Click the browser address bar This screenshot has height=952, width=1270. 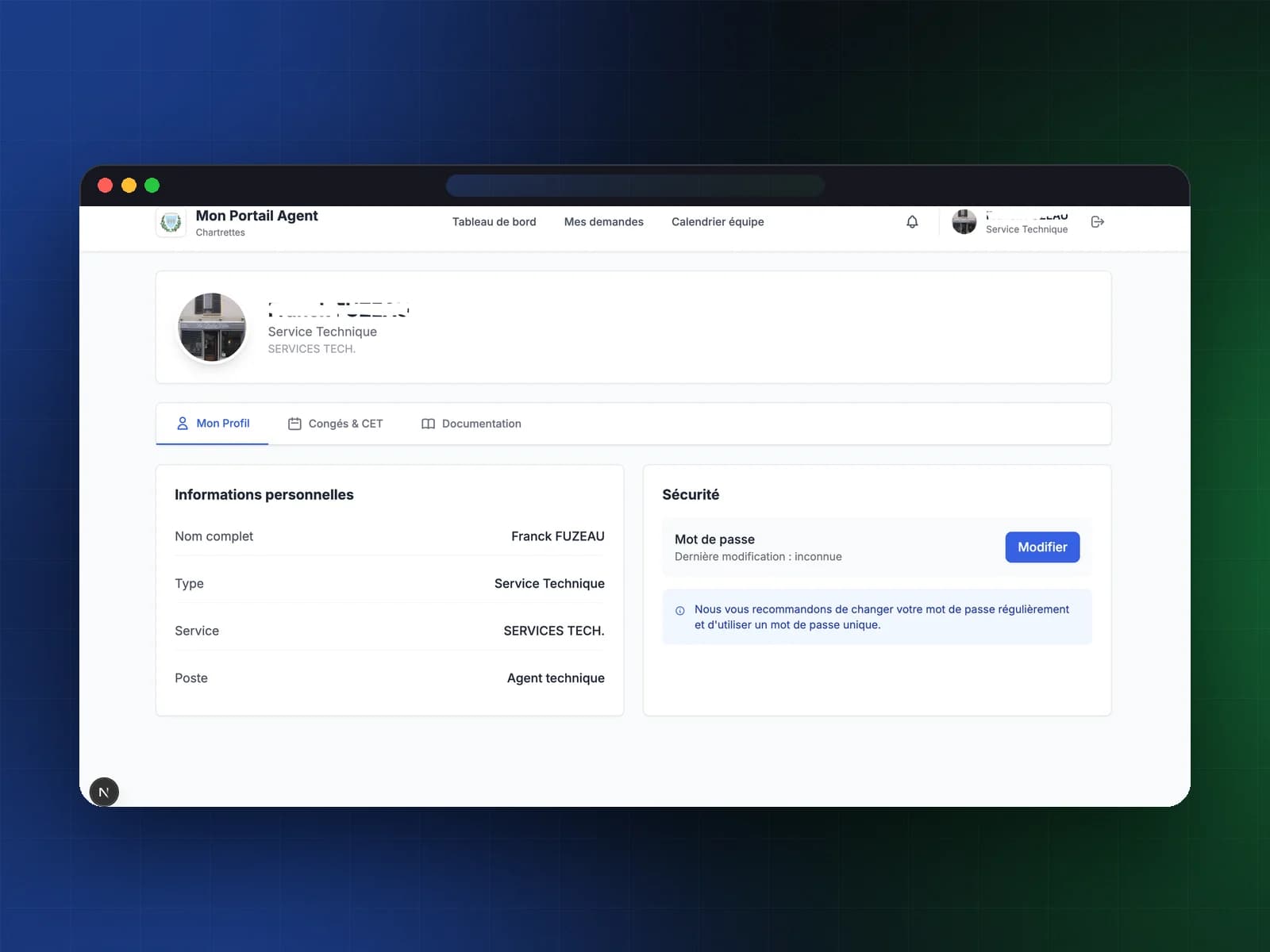(x=635, y=186)
